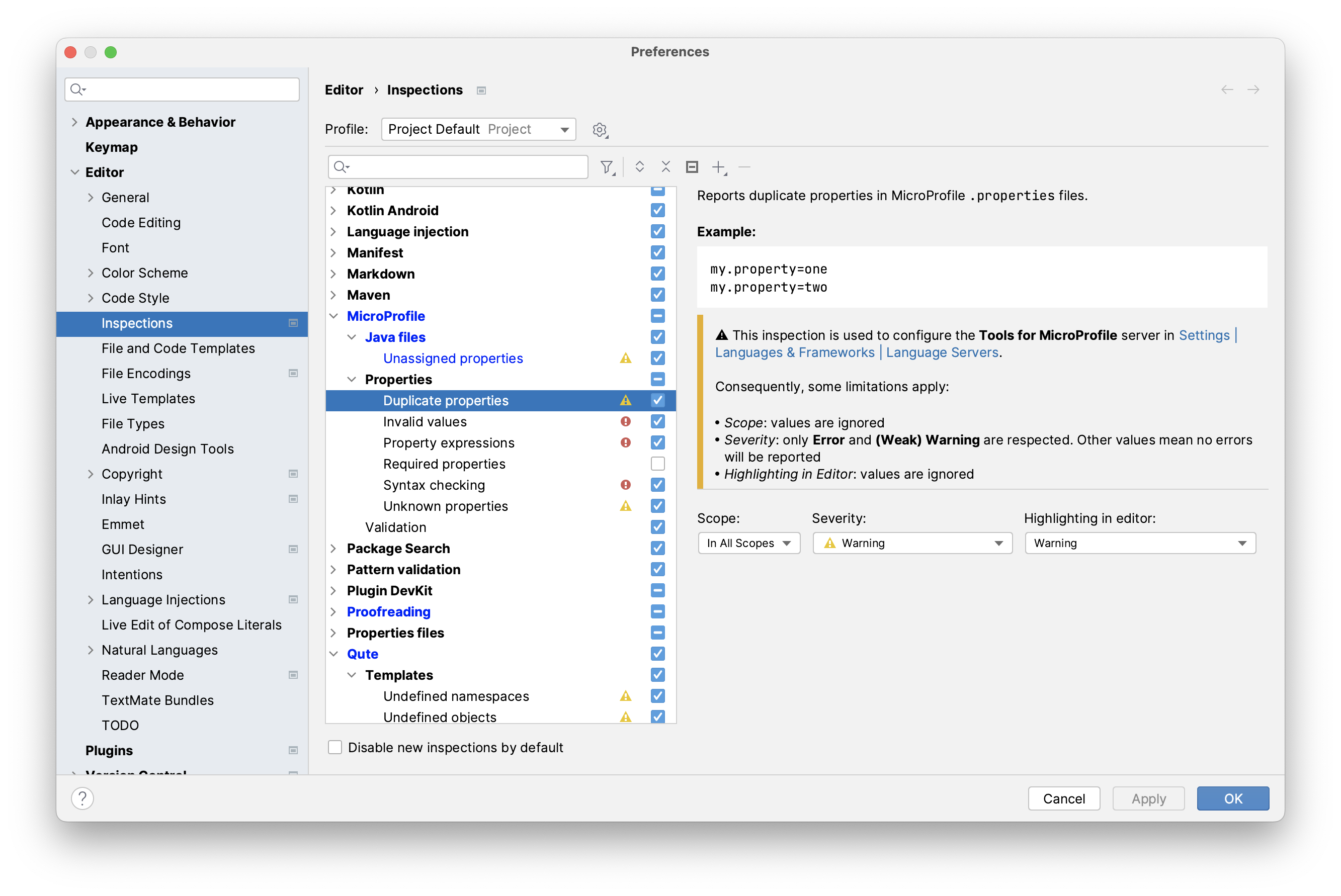This screenshot has width=1341, height=896.
Task: Open TextMate Bundles settings
Action: click(x=158, y=700)
